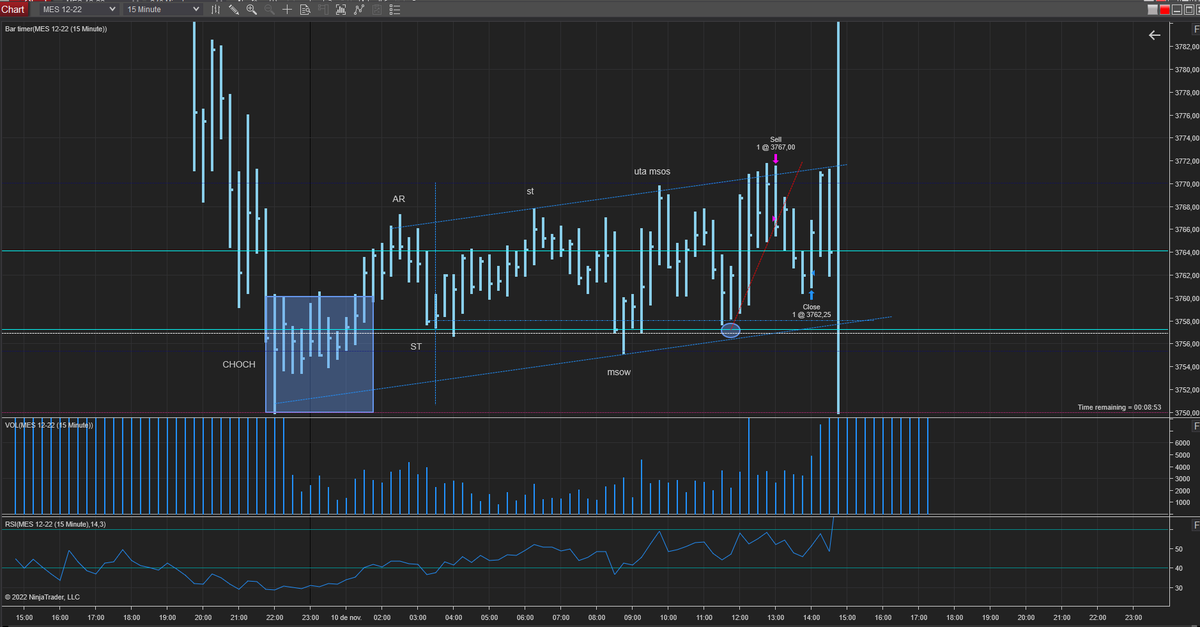The image size is (1200, 627).
Task: Select the uppercase ST annotation below the range
Action: pos(416,347)
